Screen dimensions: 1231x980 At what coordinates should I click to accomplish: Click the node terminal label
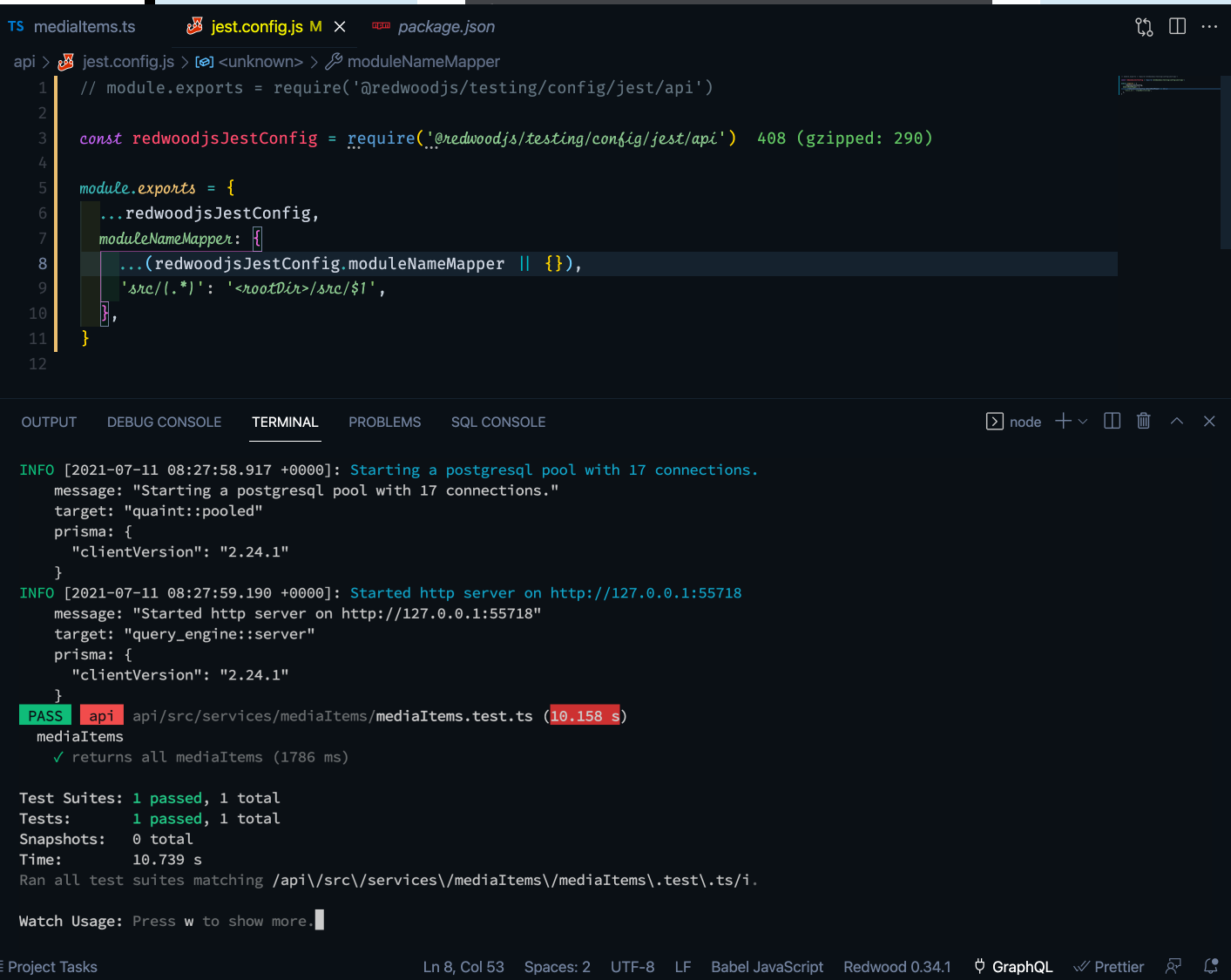point(1025,422)
